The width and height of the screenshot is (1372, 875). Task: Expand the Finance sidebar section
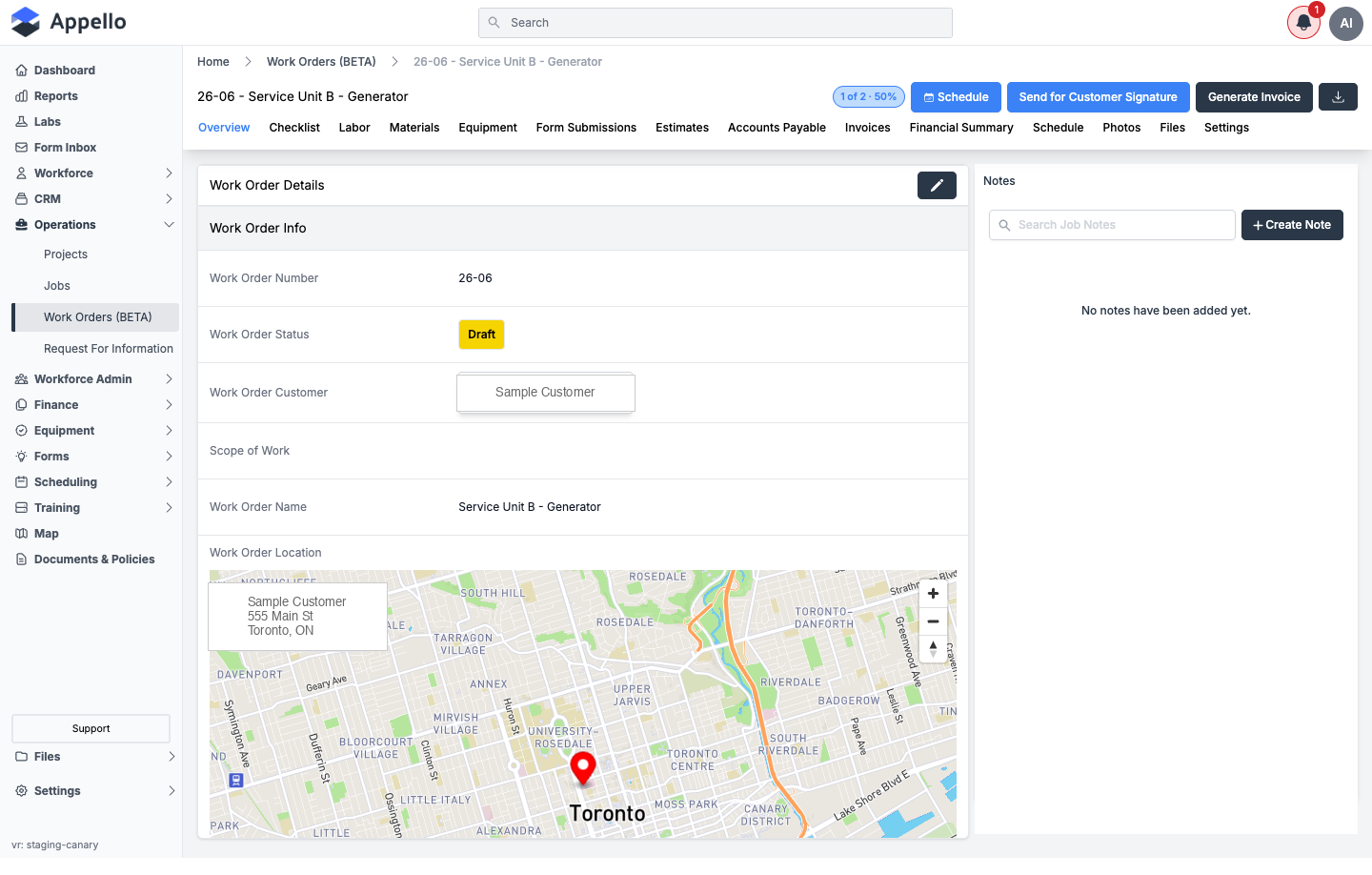[x=169, y=405]
